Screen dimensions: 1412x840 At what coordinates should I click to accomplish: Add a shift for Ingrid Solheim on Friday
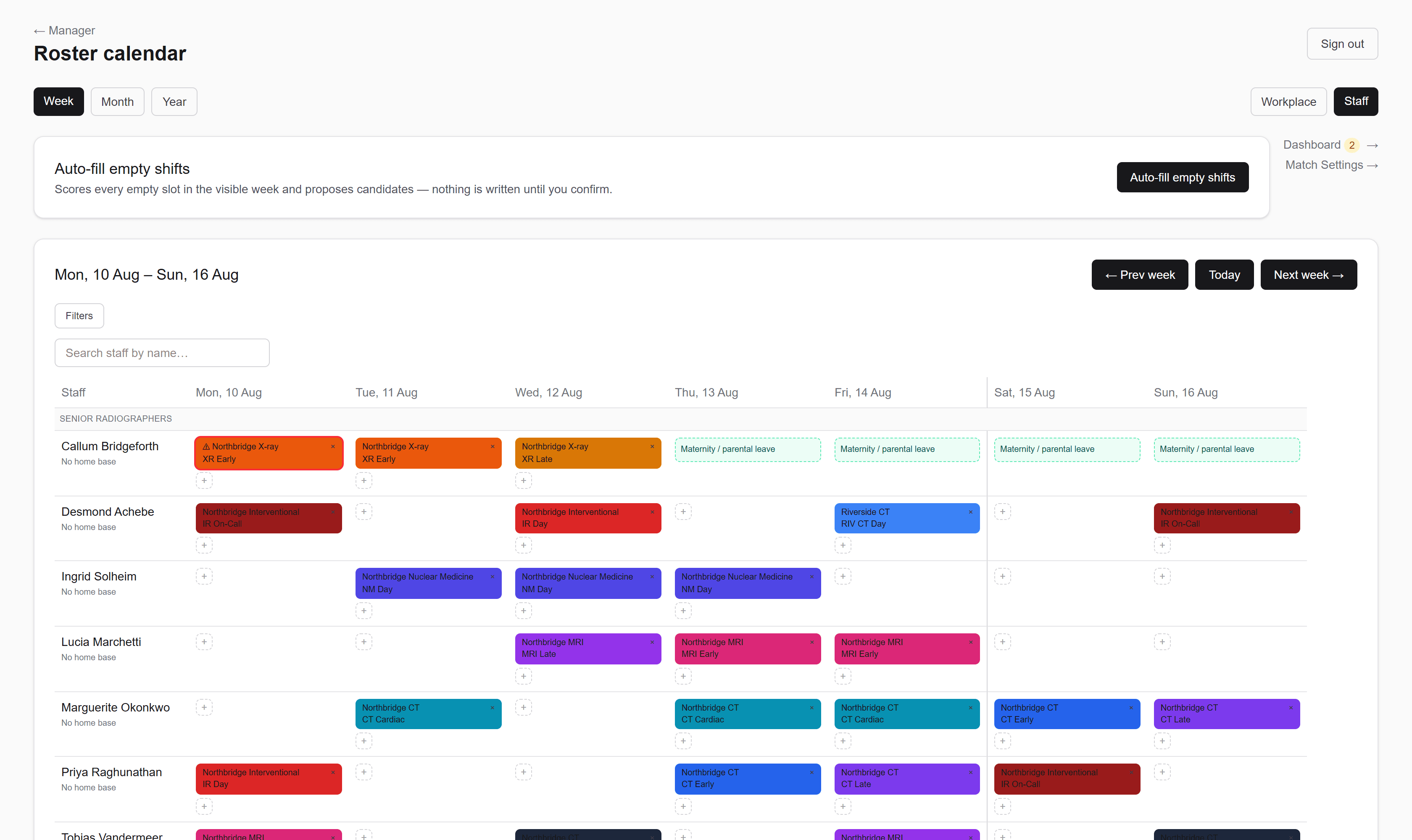click(x=843, y=576)
